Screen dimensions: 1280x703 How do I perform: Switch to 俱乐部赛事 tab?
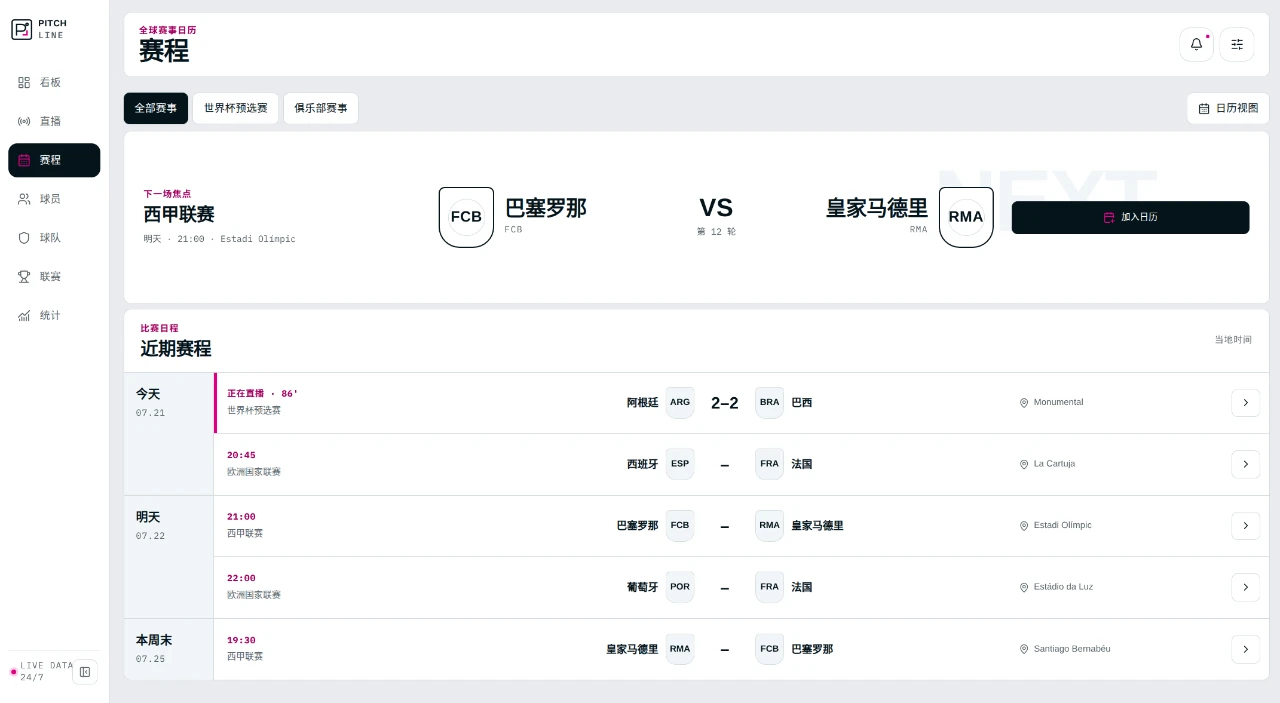[321, 108]
